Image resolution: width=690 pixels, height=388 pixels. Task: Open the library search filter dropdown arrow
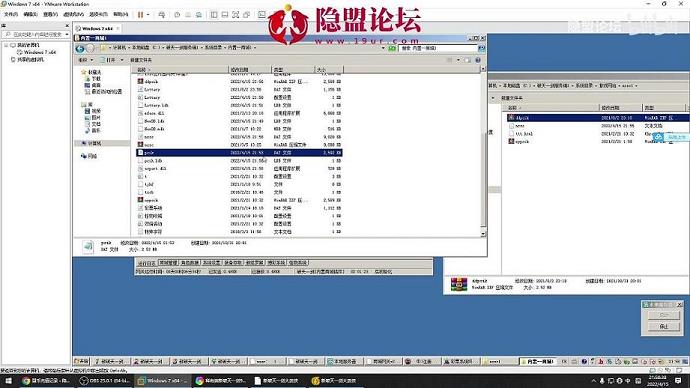tap(67, 34)
